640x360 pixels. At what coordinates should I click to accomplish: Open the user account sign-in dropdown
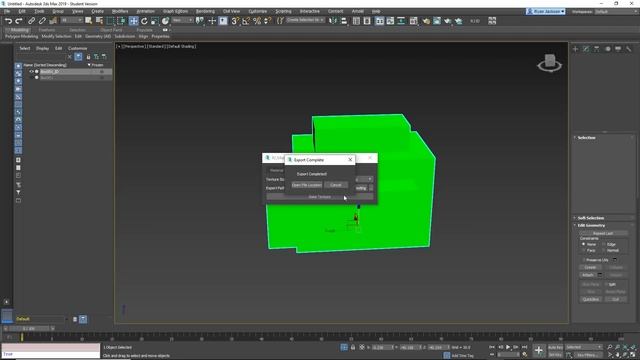545,11
